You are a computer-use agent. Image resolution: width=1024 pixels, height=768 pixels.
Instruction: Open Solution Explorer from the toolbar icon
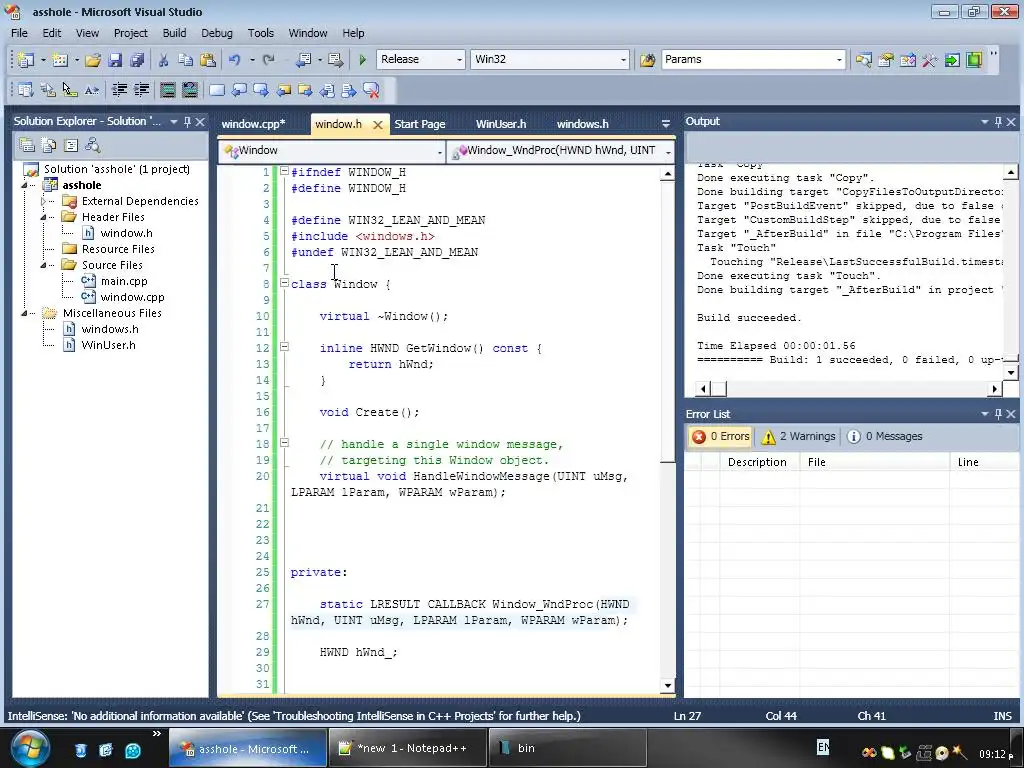coord(863,59)
